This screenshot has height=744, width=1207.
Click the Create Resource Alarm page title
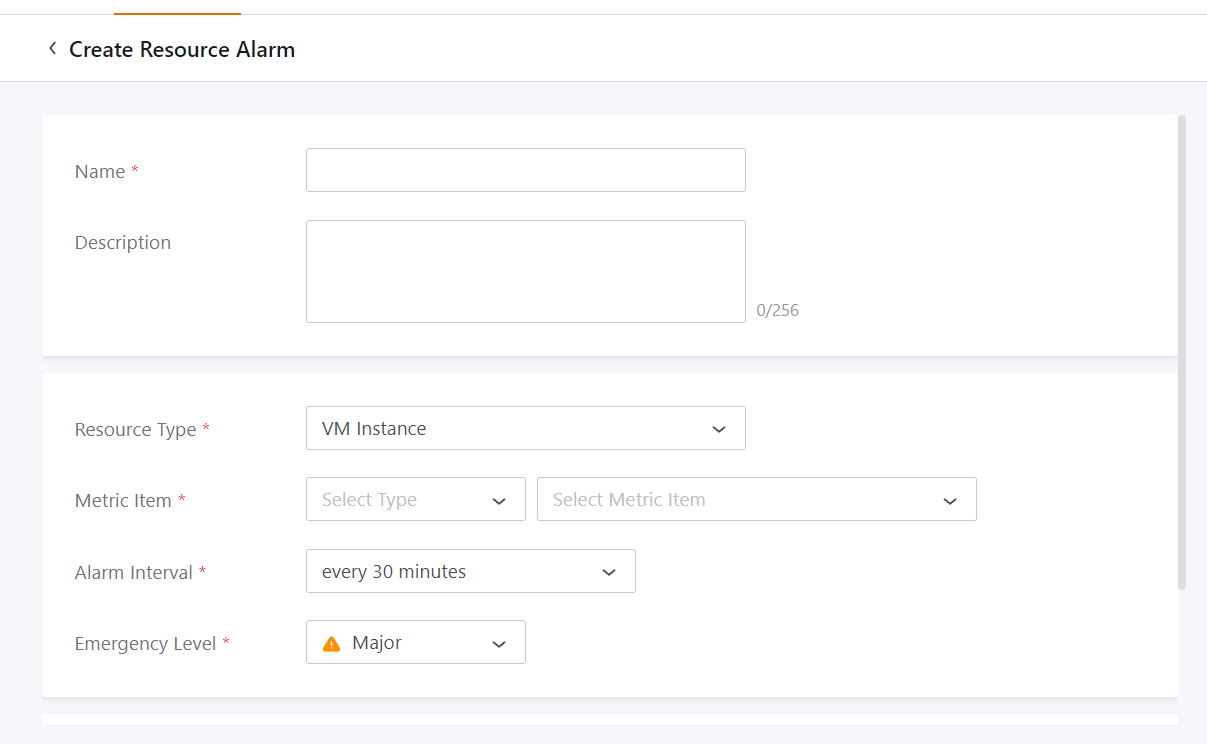(x=182, y=49)
